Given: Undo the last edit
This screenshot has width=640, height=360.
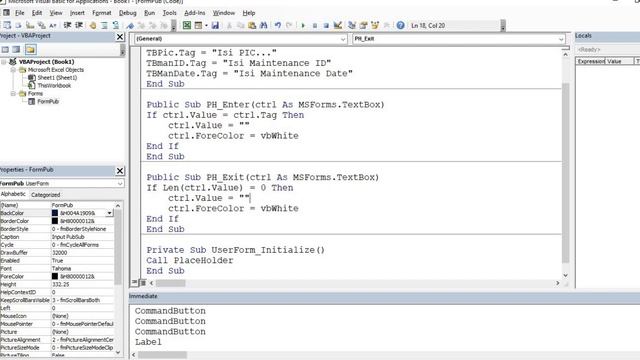Looking at the screenshot, I should (278, 25).
